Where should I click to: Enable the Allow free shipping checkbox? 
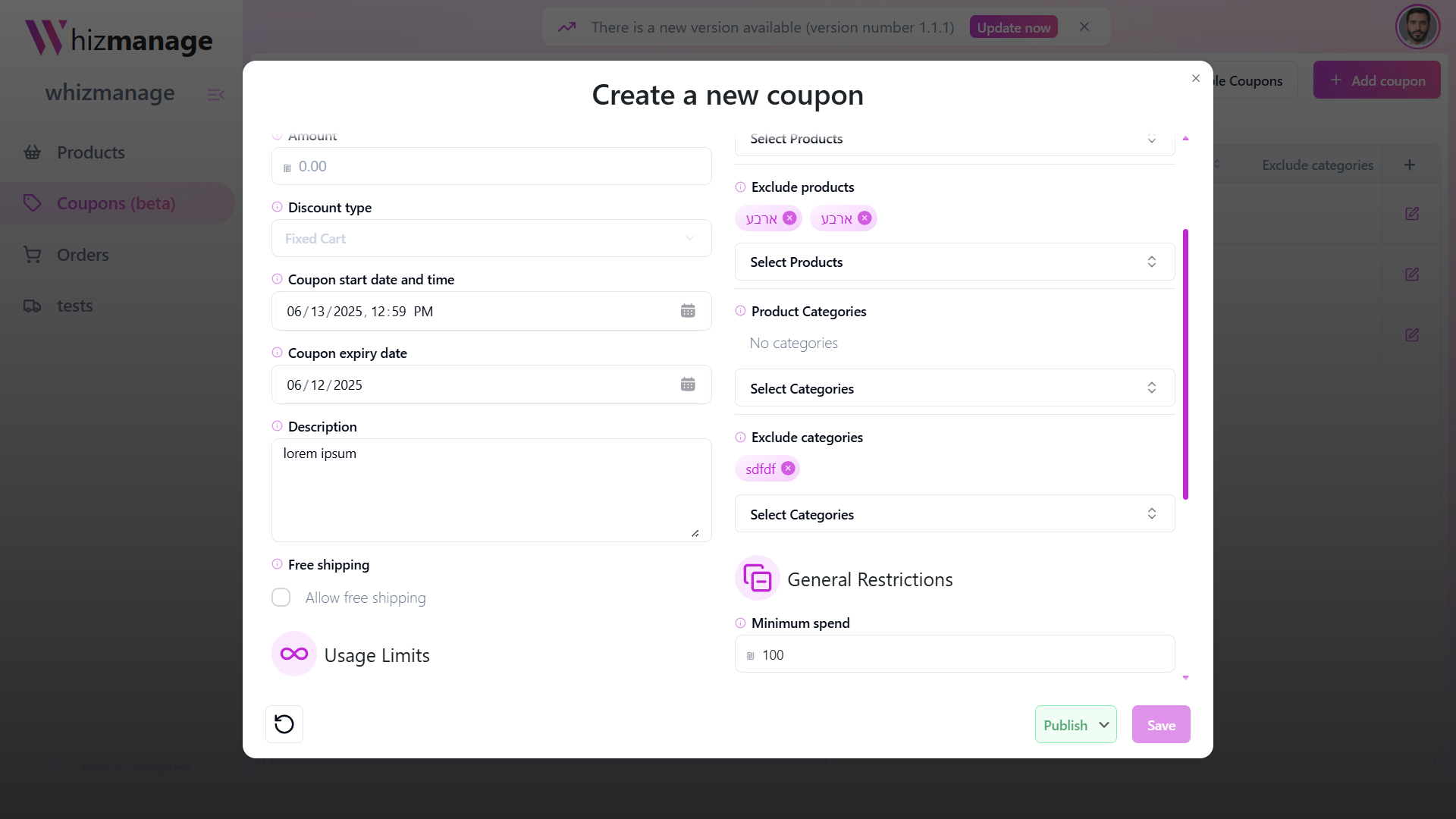pos(281,598)
